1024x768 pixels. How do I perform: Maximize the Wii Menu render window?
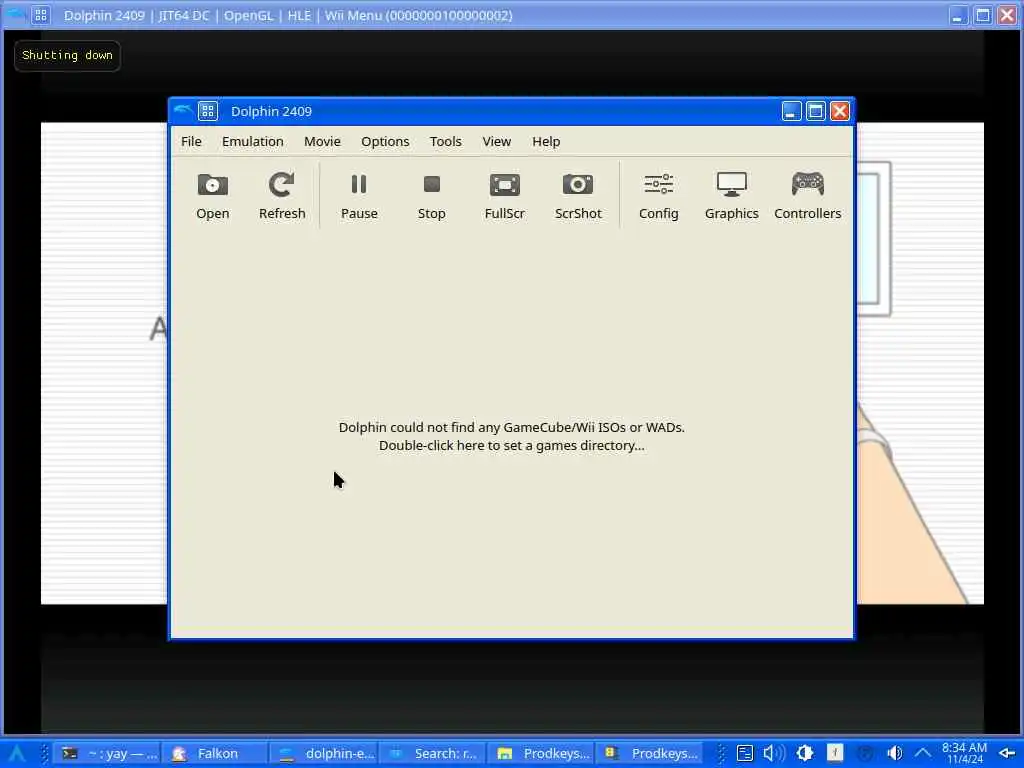tap(982, 16)
